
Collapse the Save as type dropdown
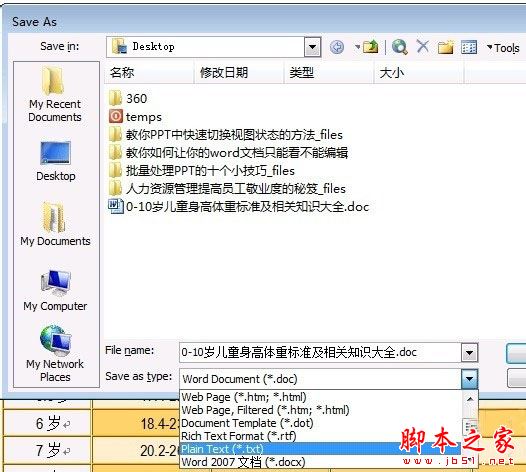[x=469, y=379]
